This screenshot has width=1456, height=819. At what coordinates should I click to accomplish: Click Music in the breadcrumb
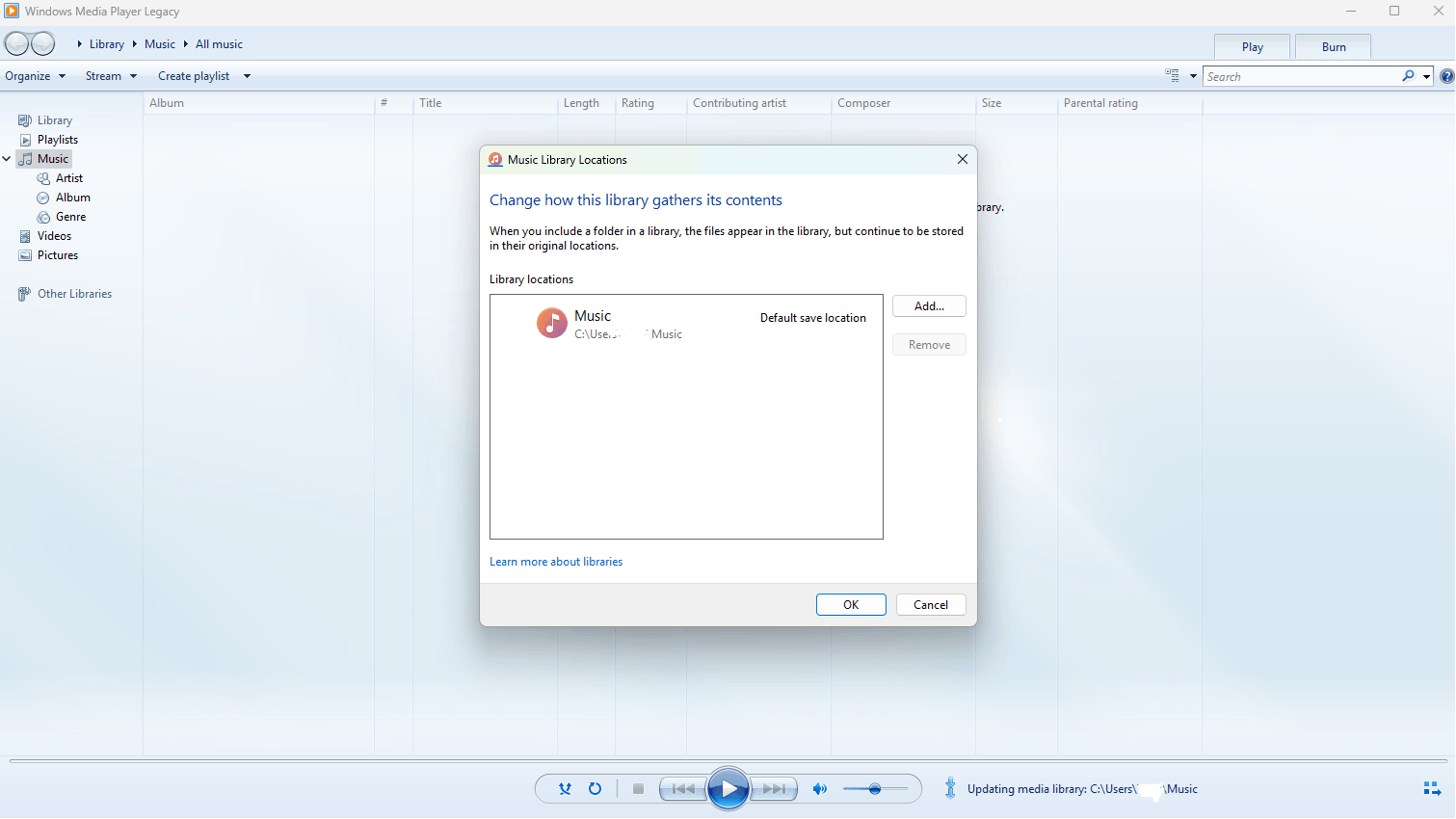[x=160, y=44]
